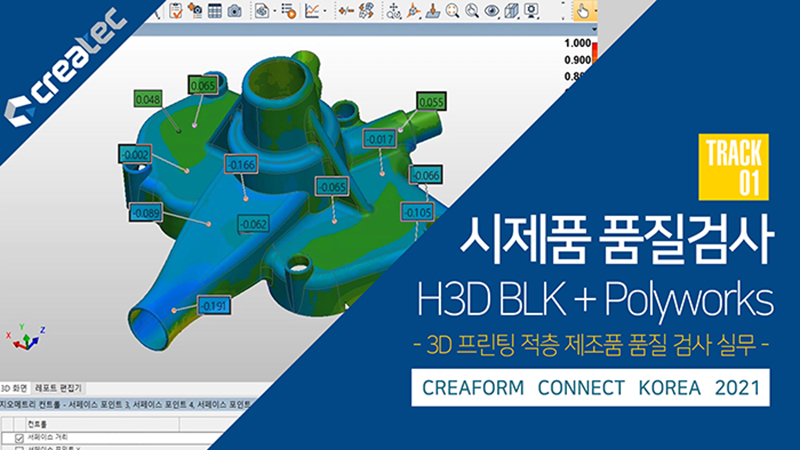Select the highlighted hand pointer tool
This screenshot has width=800, height=450.
[x=582, y=11]
